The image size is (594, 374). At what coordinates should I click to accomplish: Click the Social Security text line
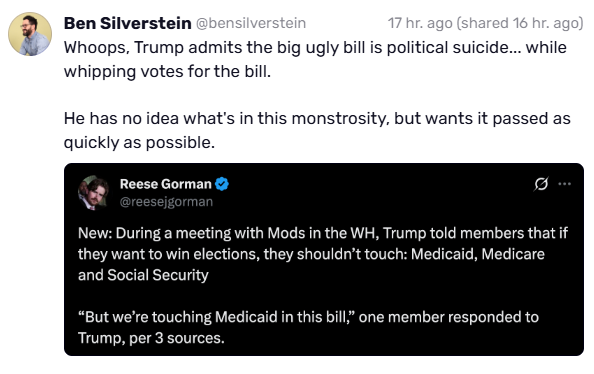click(143, 275)
